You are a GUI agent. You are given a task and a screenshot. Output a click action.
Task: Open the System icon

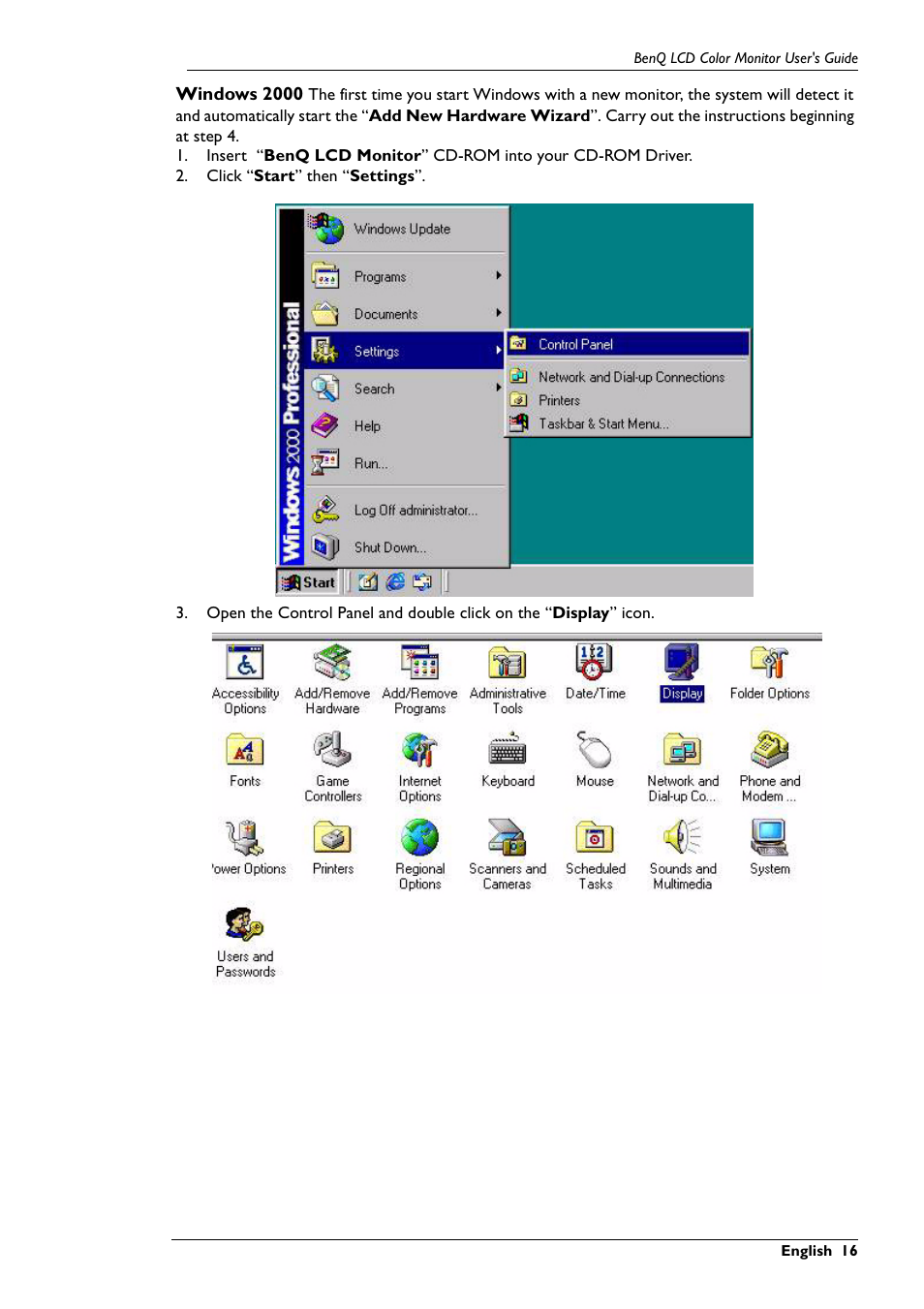769,838
